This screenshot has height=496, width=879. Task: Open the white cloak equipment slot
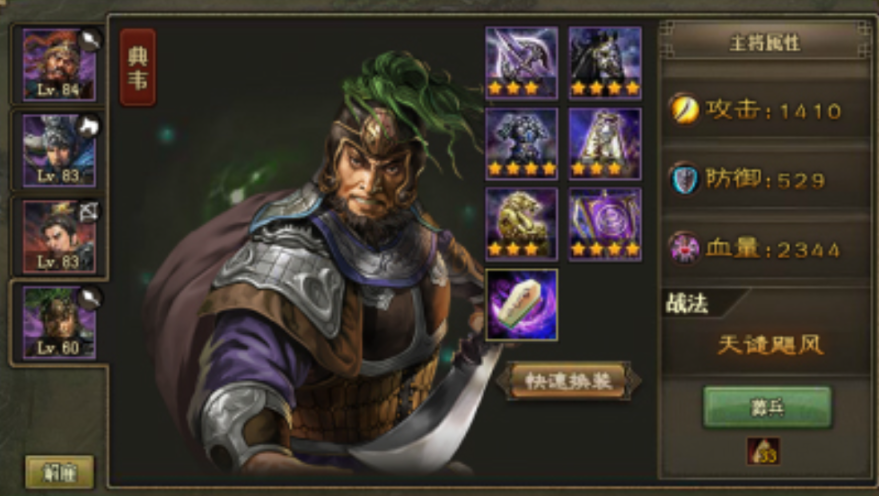pyautogui.click(x=605, y=143)
